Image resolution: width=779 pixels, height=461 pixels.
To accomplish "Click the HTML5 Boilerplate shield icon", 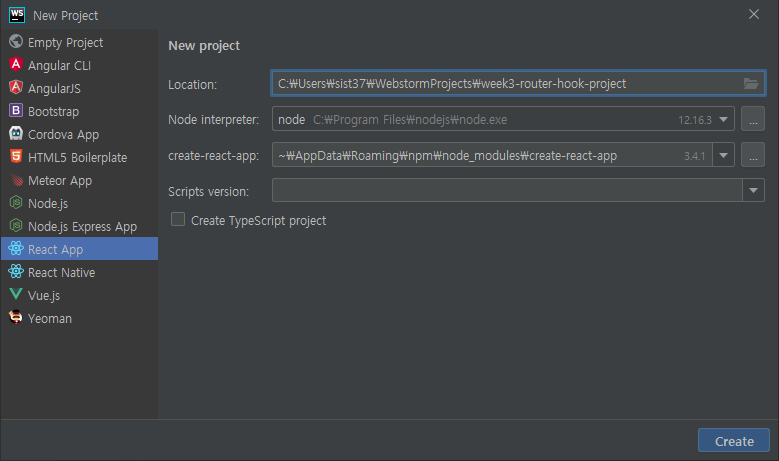I will click(16, 156).
